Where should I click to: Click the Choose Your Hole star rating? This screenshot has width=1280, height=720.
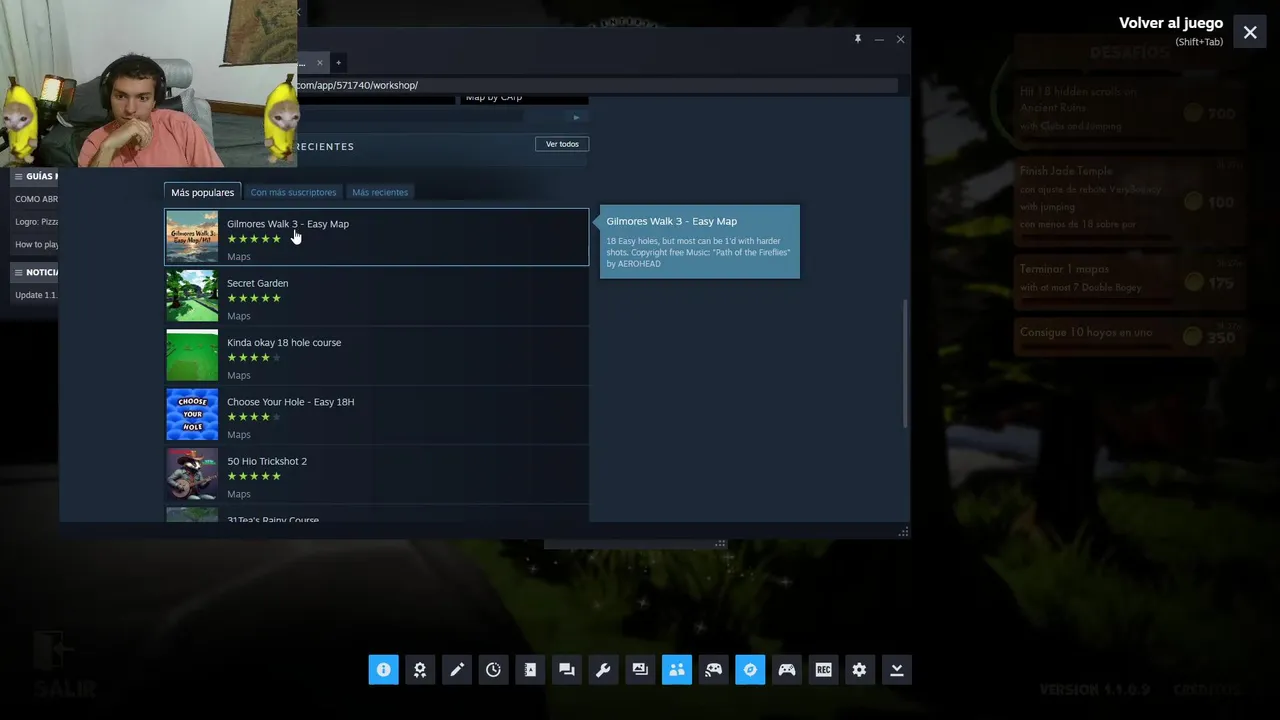coord(254,417)
